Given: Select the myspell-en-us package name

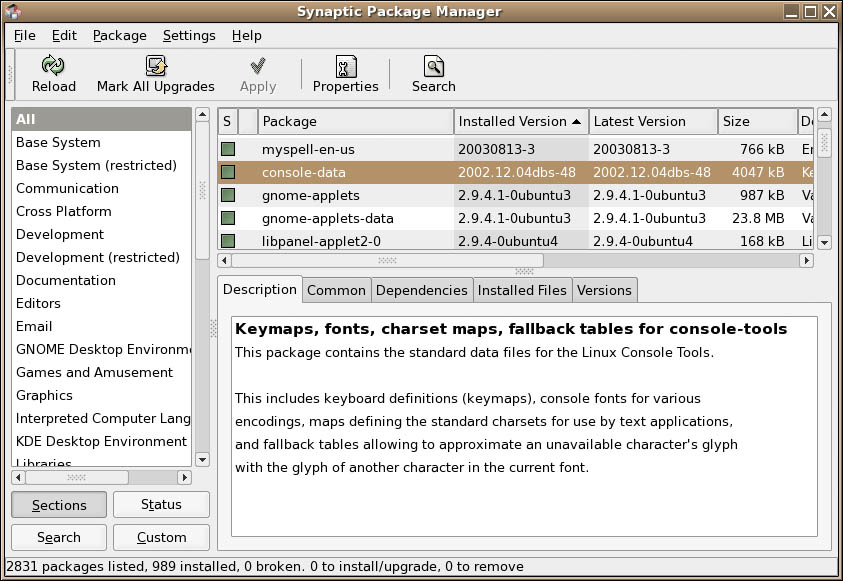Looking at the screenshot, I should (308, 149).
